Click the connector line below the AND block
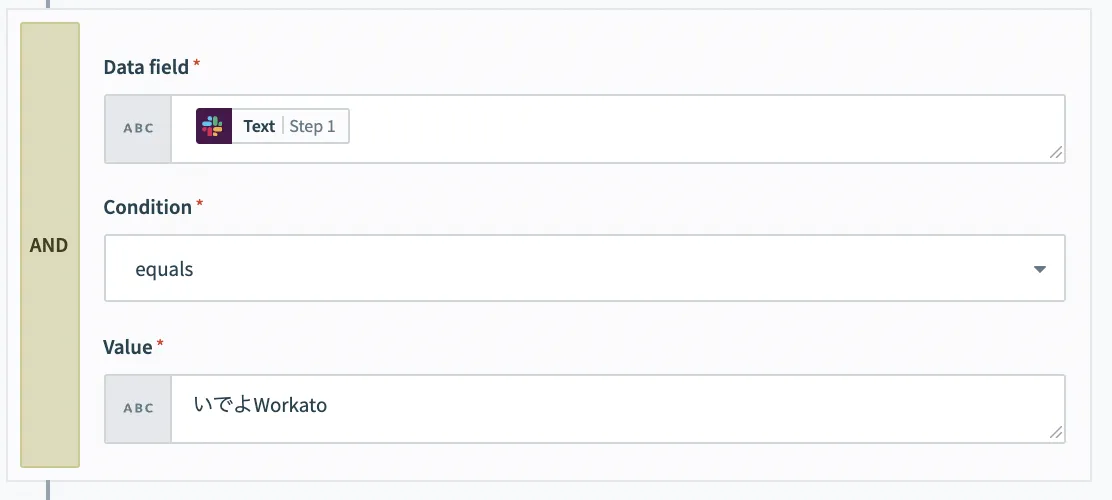This screenshot has height=500, width=1112. [x=47, y=490]
